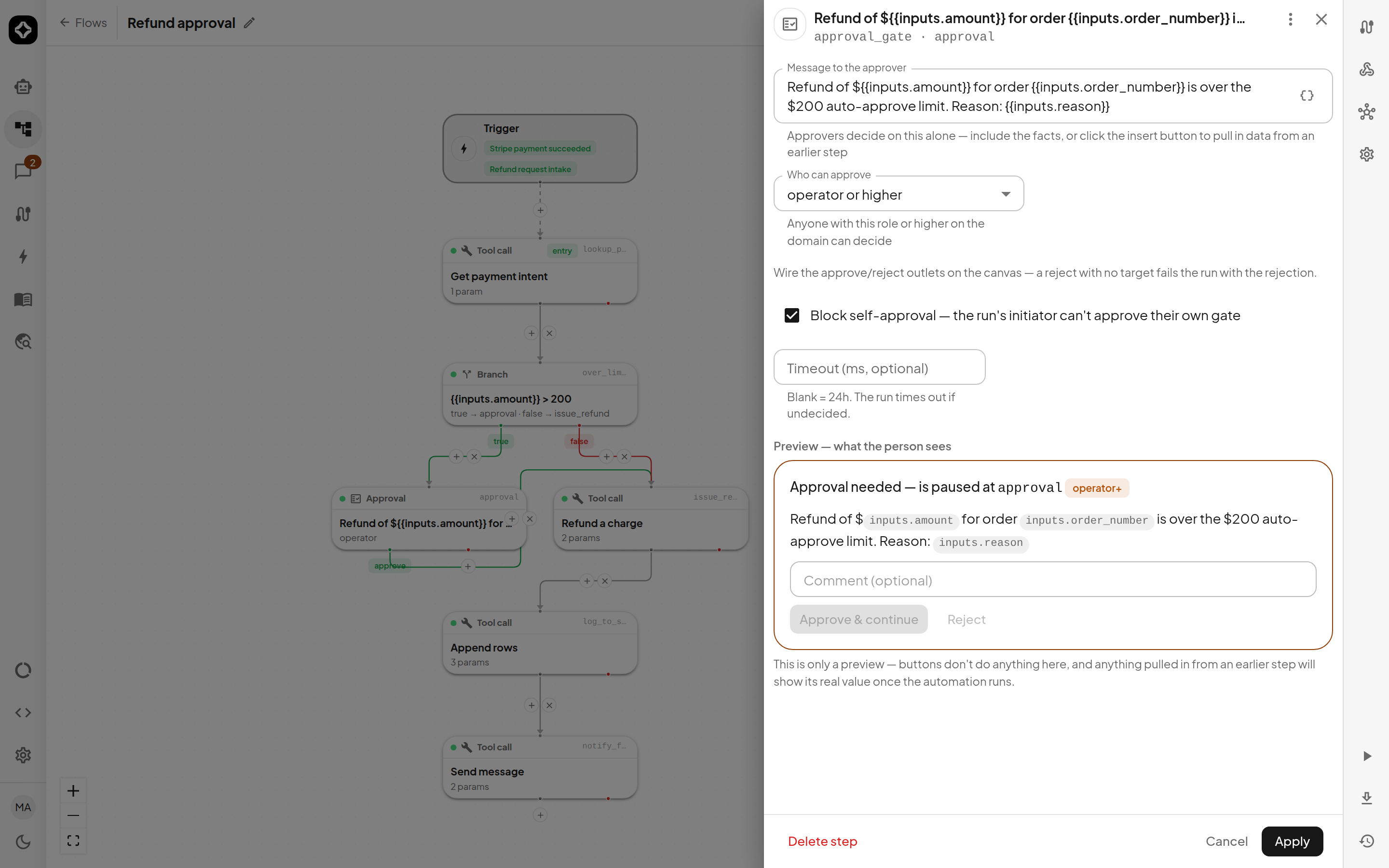Click the download icon on right rail

click(1367, 798)
